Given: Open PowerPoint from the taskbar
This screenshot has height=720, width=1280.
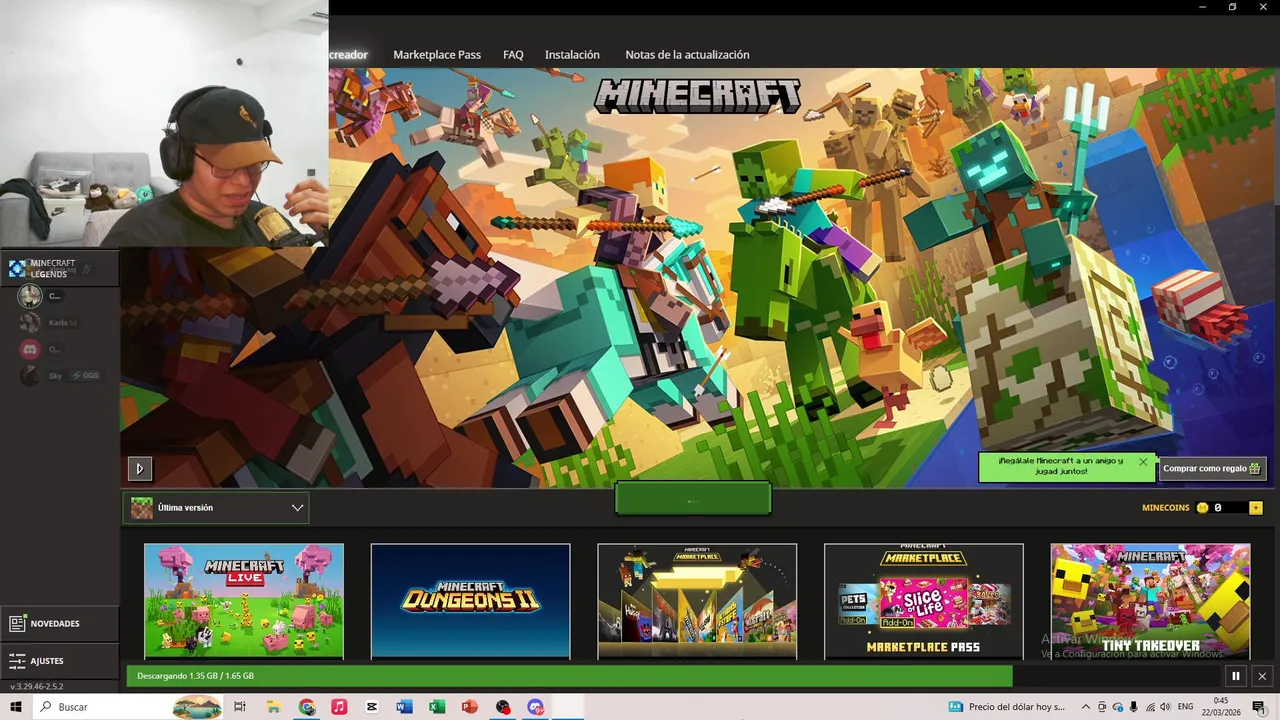Looking at the screenshot, I should 470,707.
